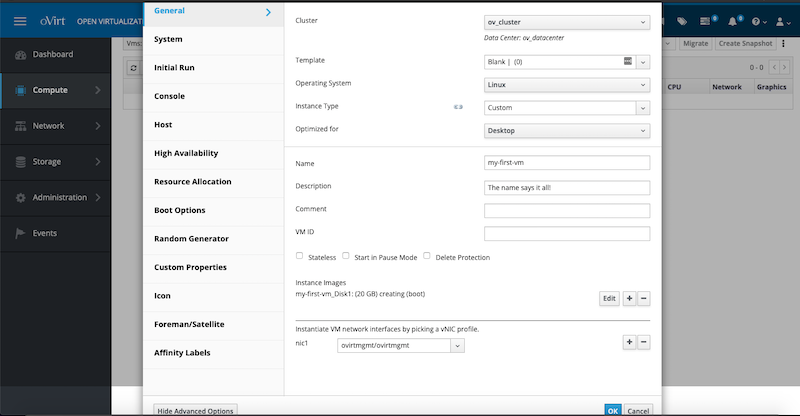Remove nic1 with minus button

click(x=644, y=342)
